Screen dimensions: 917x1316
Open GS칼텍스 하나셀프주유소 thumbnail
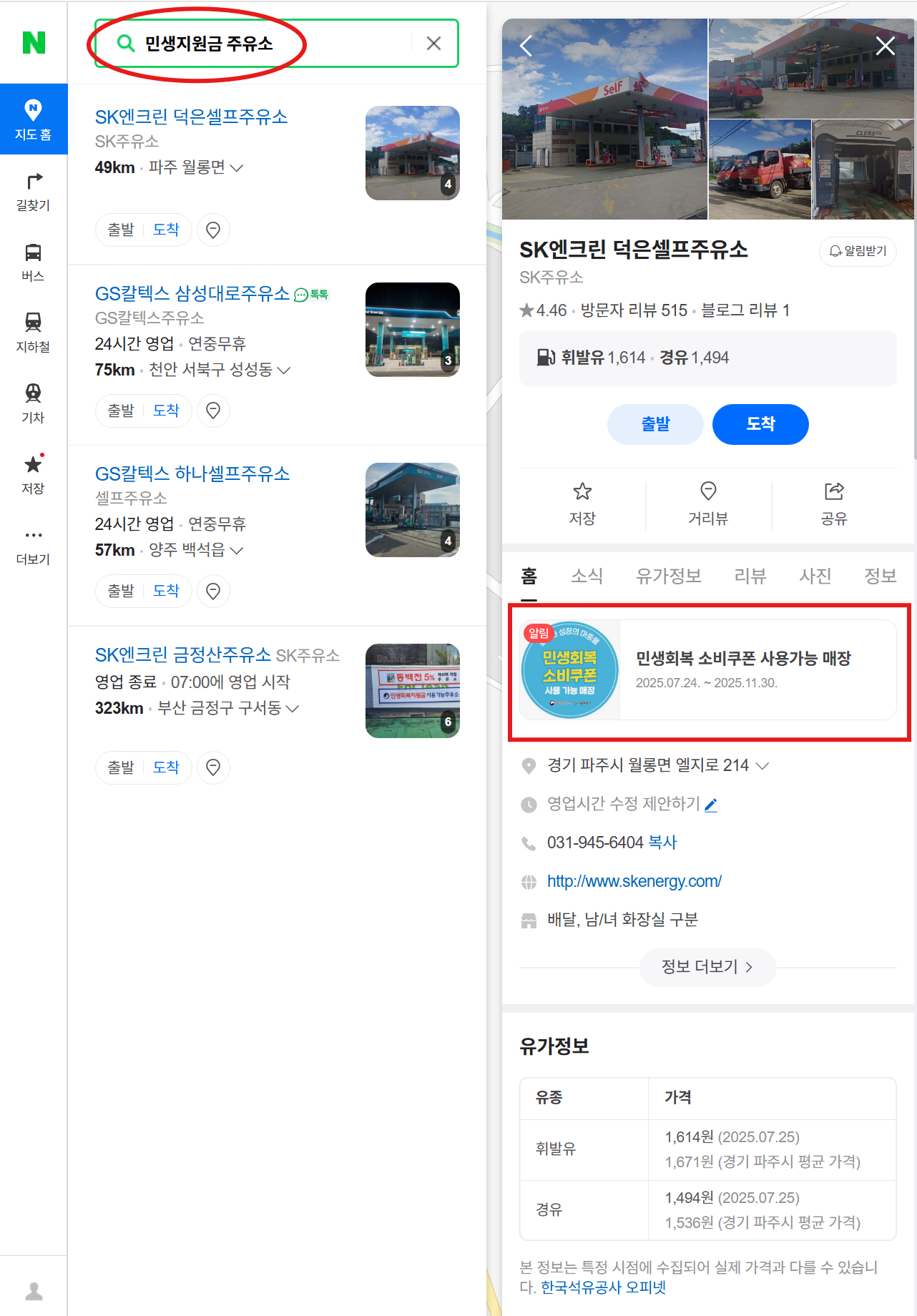pos(413,510)
